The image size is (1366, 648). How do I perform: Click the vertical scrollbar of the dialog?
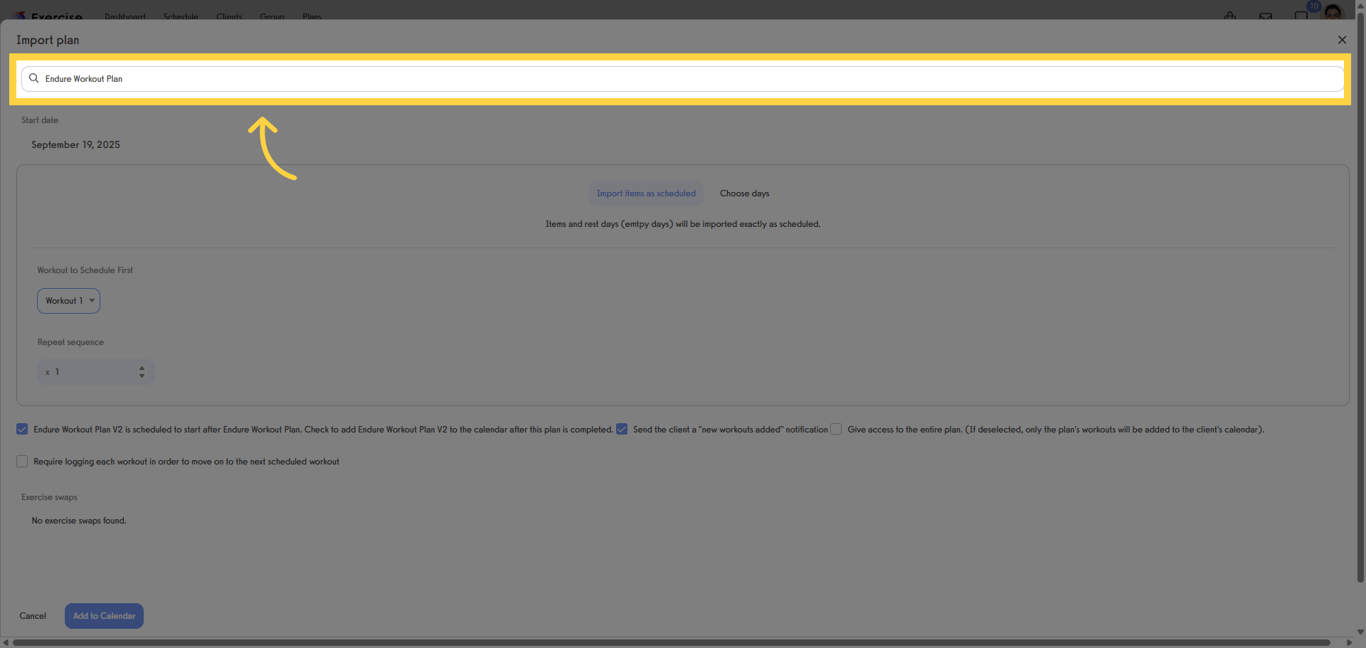1360,300
